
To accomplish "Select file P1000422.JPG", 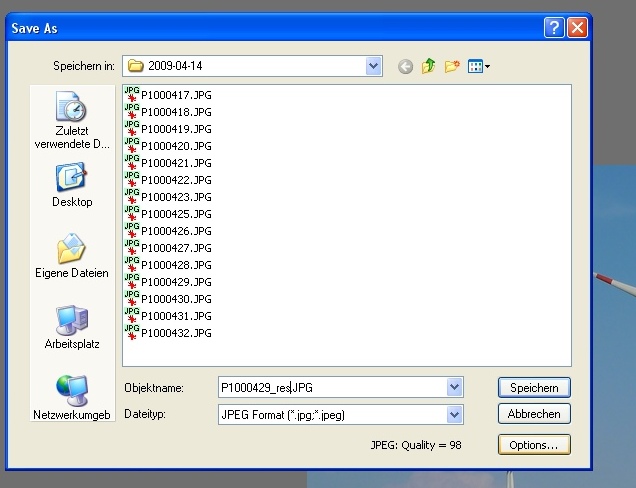I will (x=168, y=180).
